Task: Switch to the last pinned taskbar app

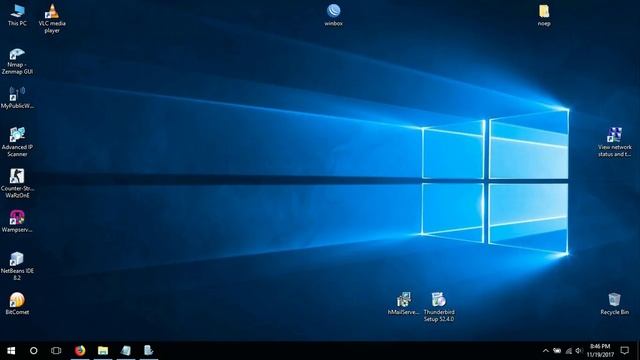Action: click(x=149, y=351)
